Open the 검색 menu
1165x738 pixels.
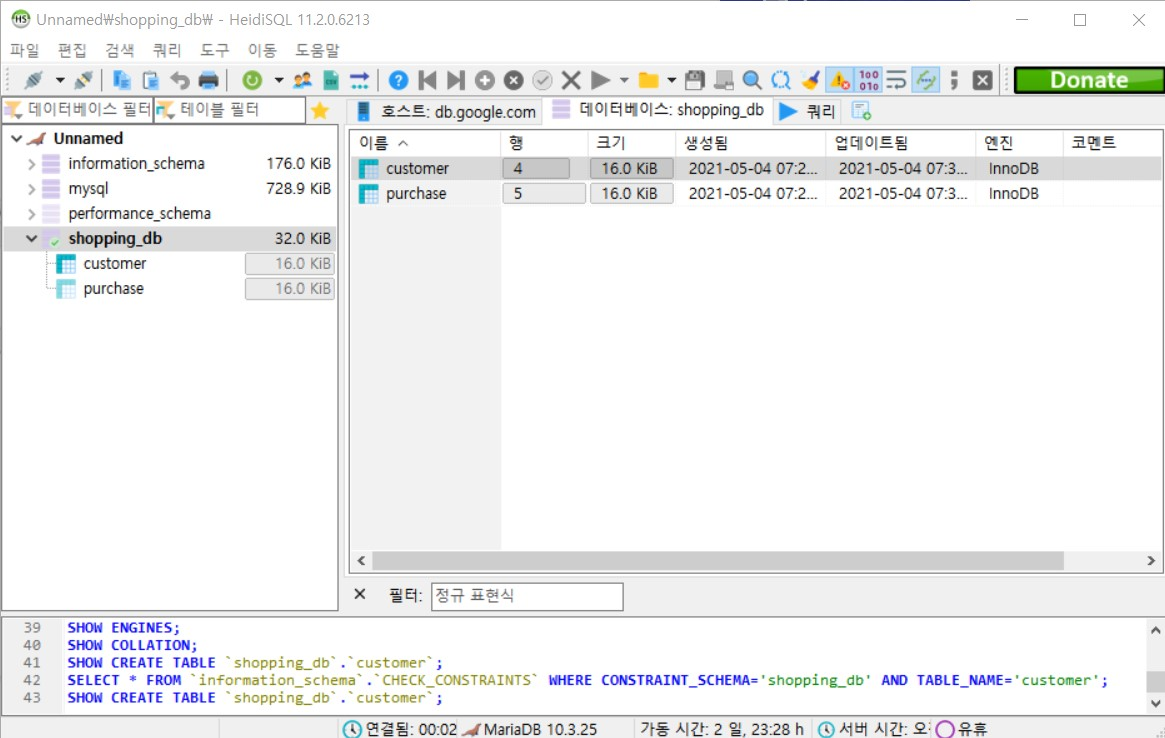(x=120, y=50)
